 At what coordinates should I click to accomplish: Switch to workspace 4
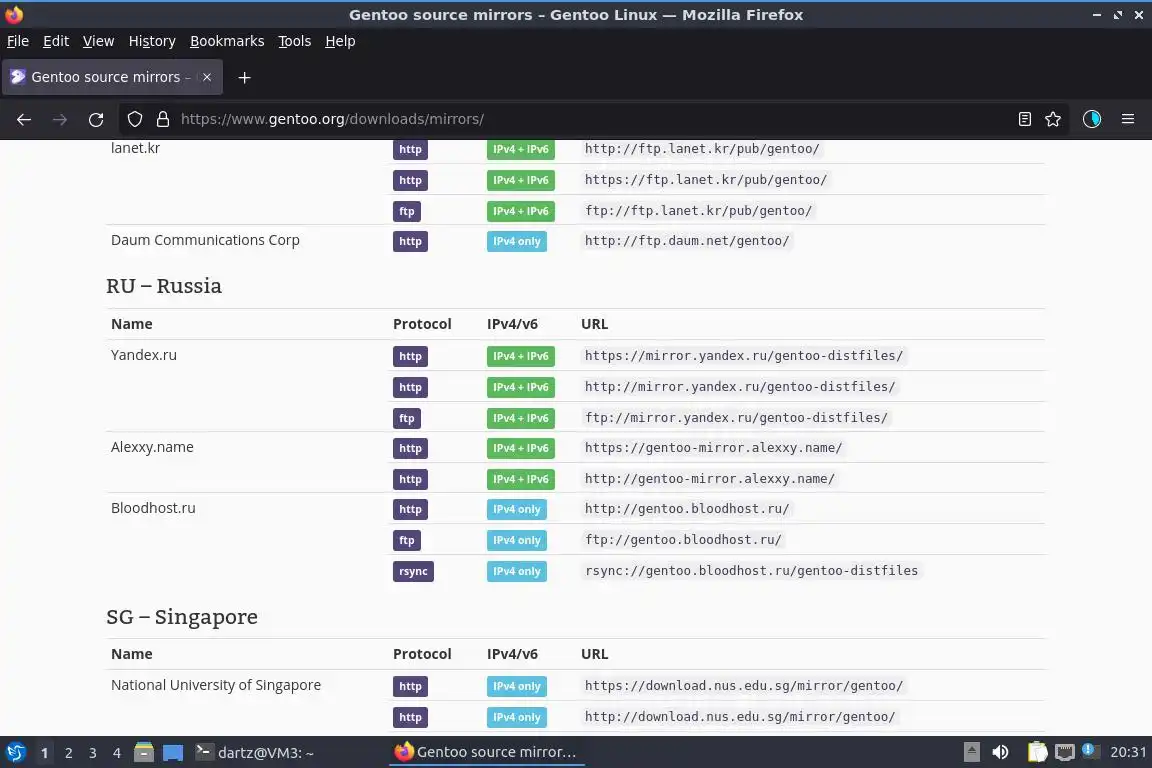tap(116, 753)
